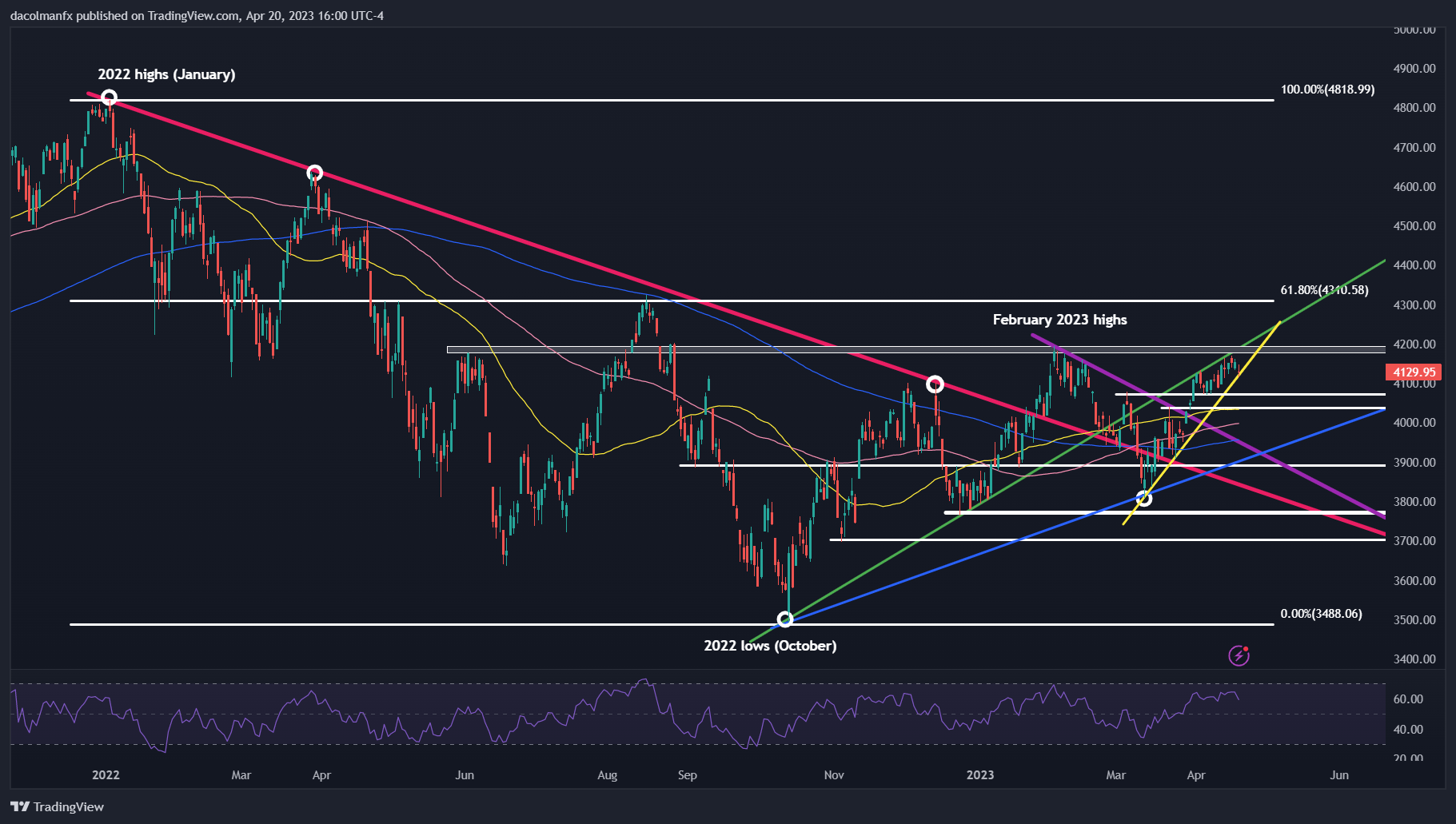Click the pink lightning bolt icon
This screenshot has width=1456, height=824.
1239,656
